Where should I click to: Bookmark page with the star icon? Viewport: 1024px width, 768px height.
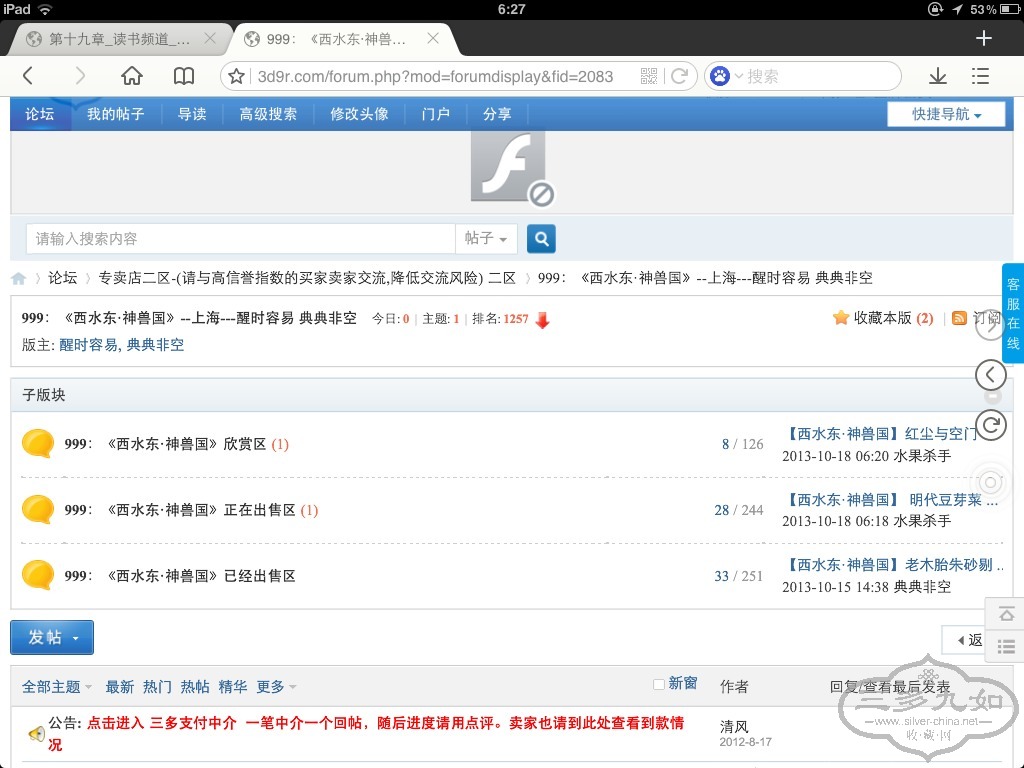coord(236,76)
